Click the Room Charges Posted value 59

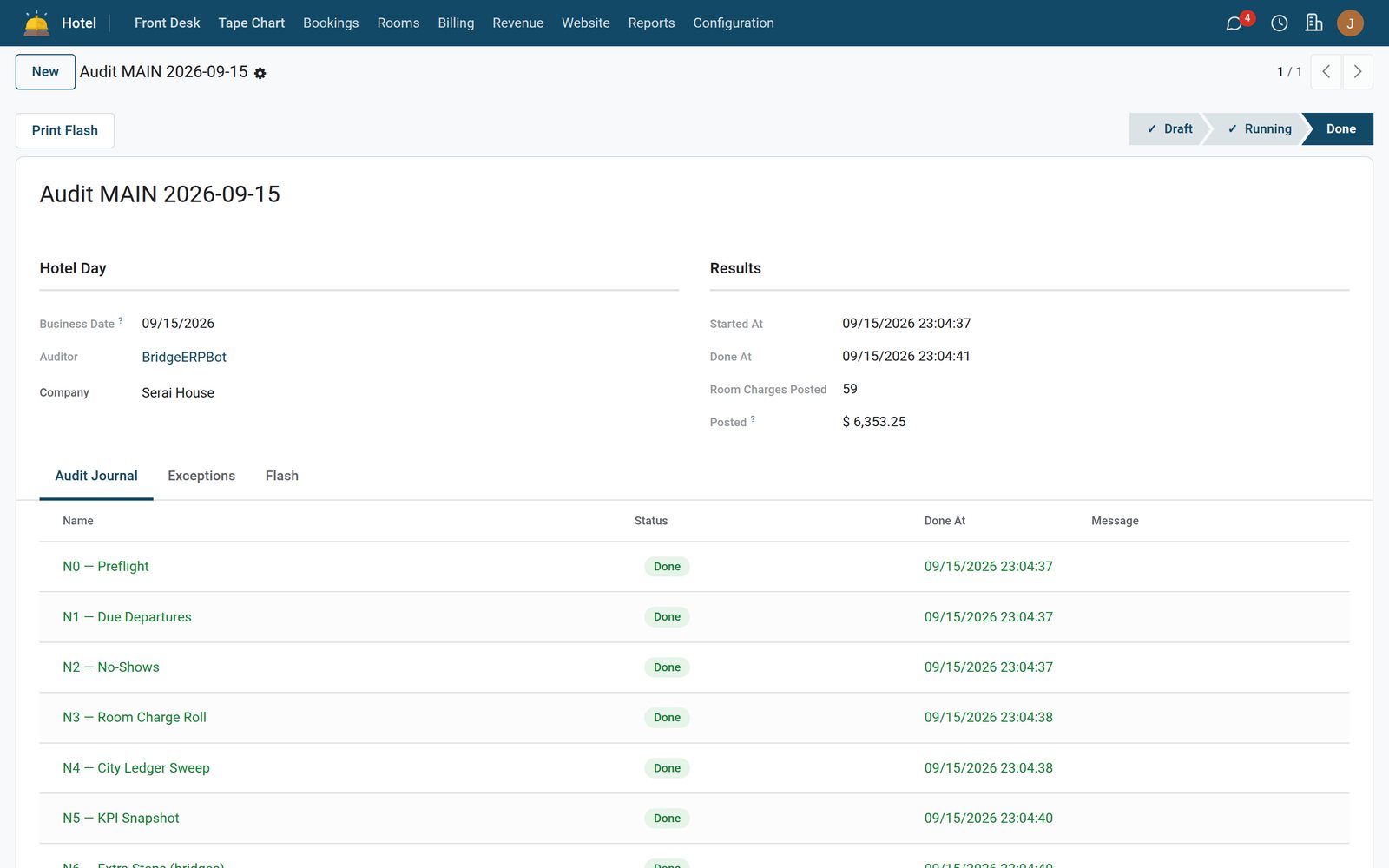pyautogui.click(x=850, y=389)
